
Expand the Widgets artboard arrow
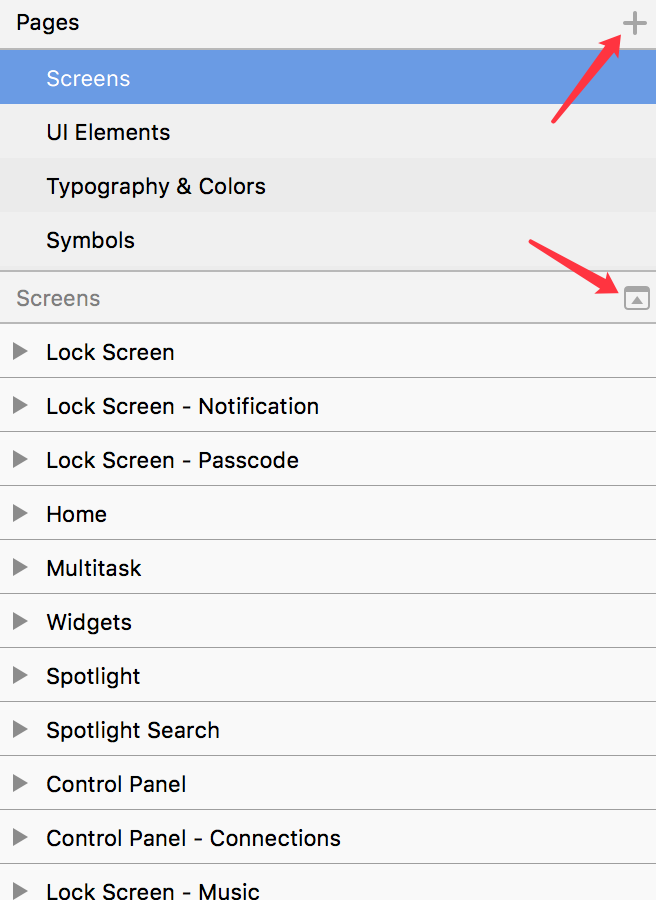(20, 621)
